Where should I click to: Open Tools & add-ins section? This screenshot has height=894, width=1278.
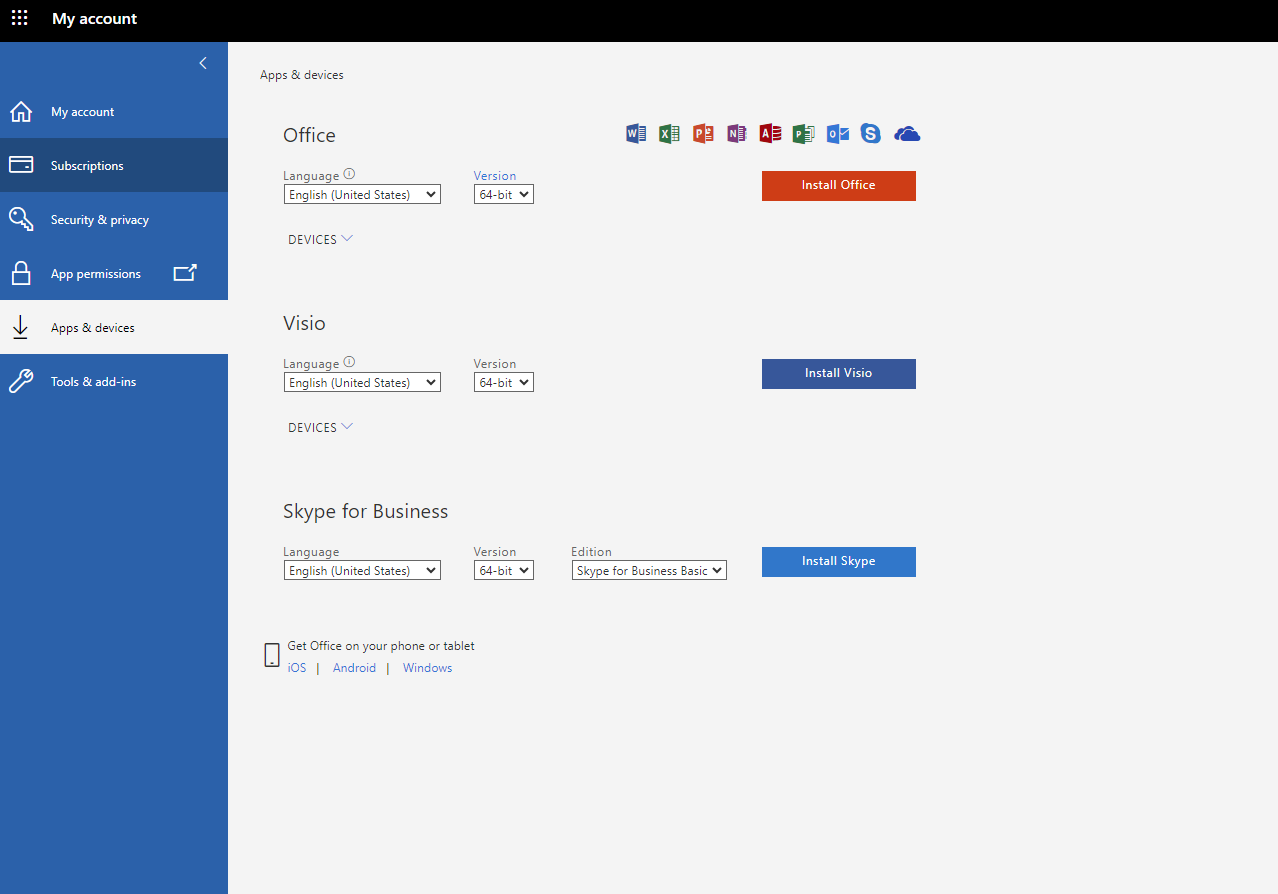[114, 381]
